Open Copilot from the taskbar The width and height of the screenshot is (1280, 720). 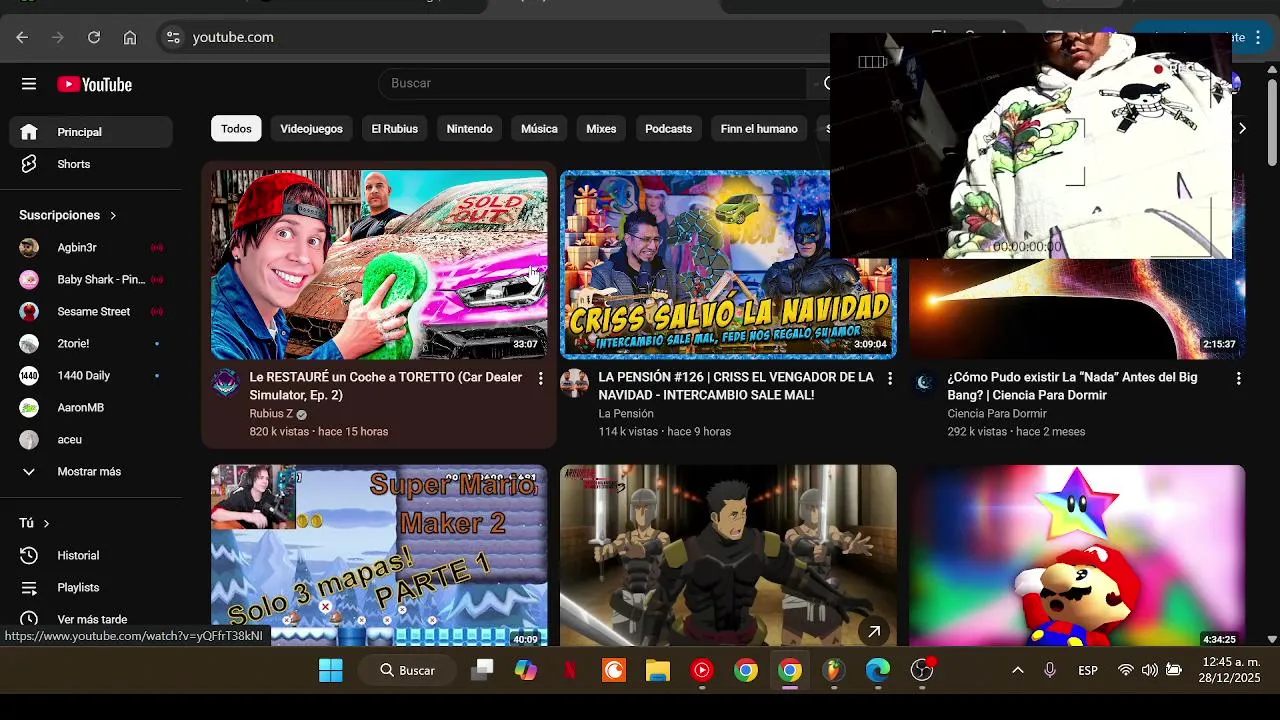[x=526, y=671]
